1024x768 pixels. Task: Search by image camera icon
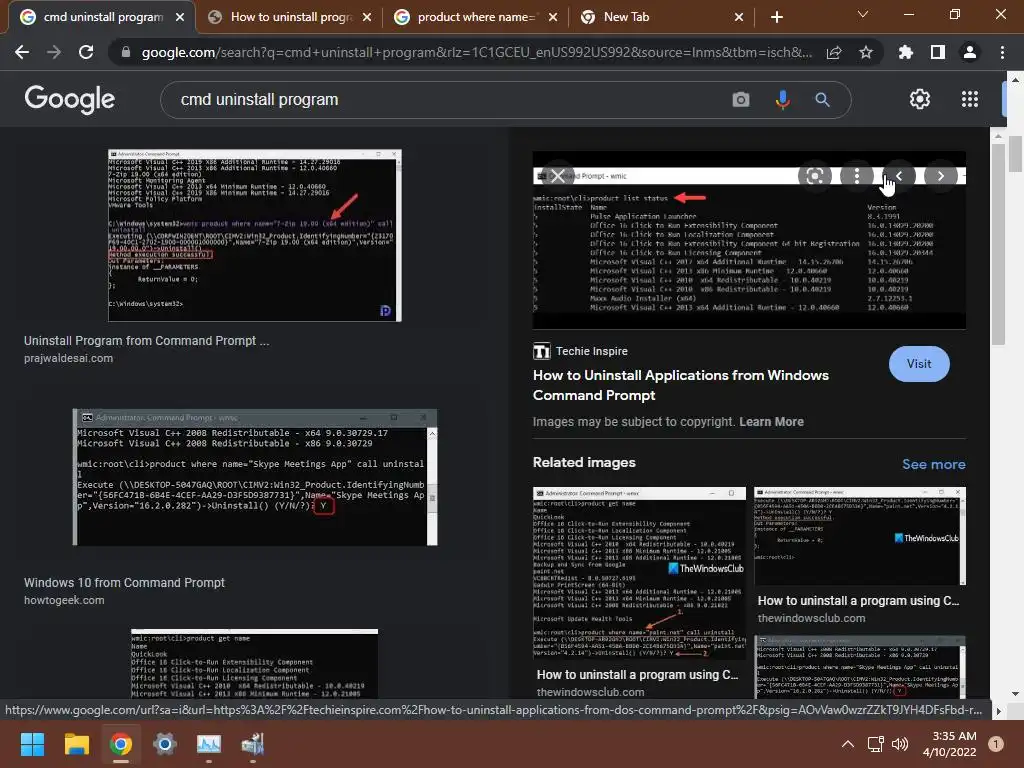click(x=741, y=99)
